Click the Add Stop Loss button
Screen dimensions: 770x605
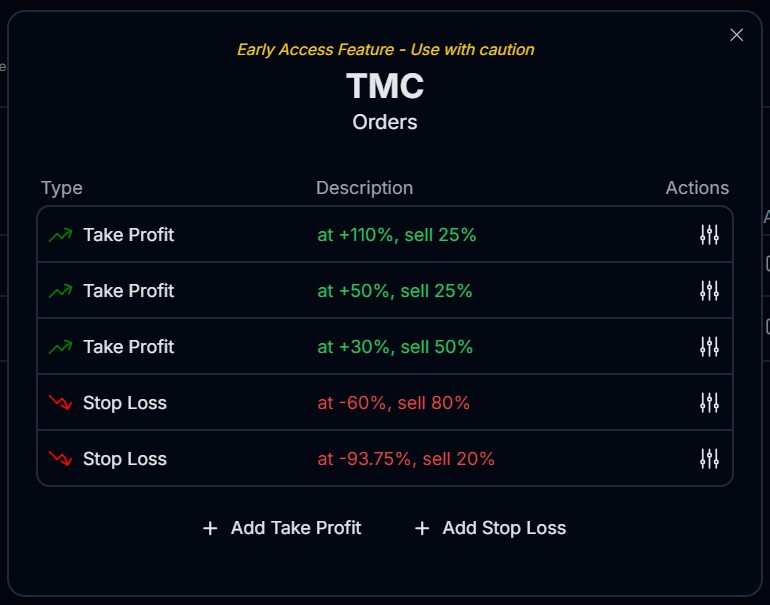[x=490, y=528]
